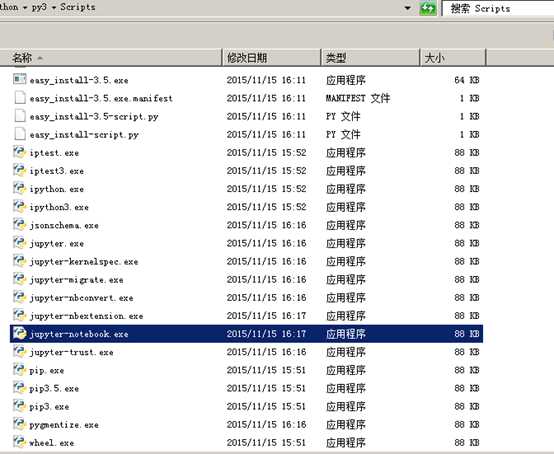
Task: Select file name iptest3.exe
Action: pyautogui.click(x=57, y=171)
